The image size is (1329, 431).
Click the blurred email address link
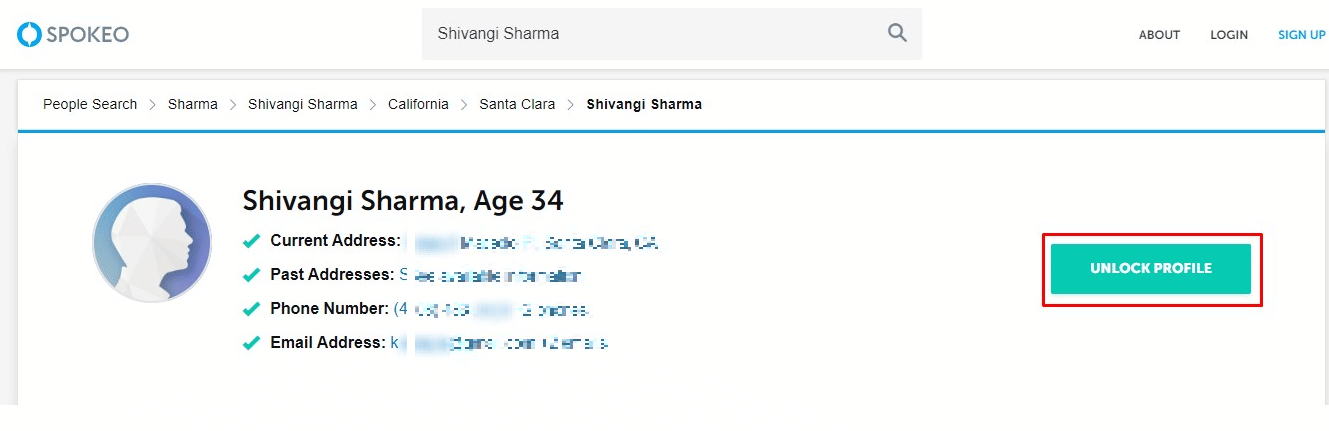point(499,343)
